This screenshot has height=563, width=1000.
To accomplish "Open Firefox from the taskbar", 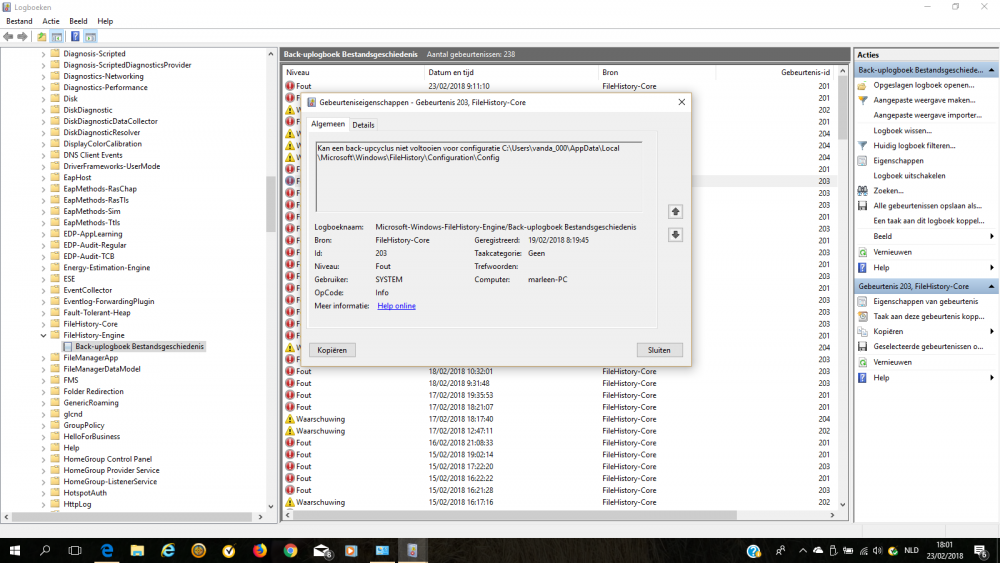I will [x=260, y=550].
